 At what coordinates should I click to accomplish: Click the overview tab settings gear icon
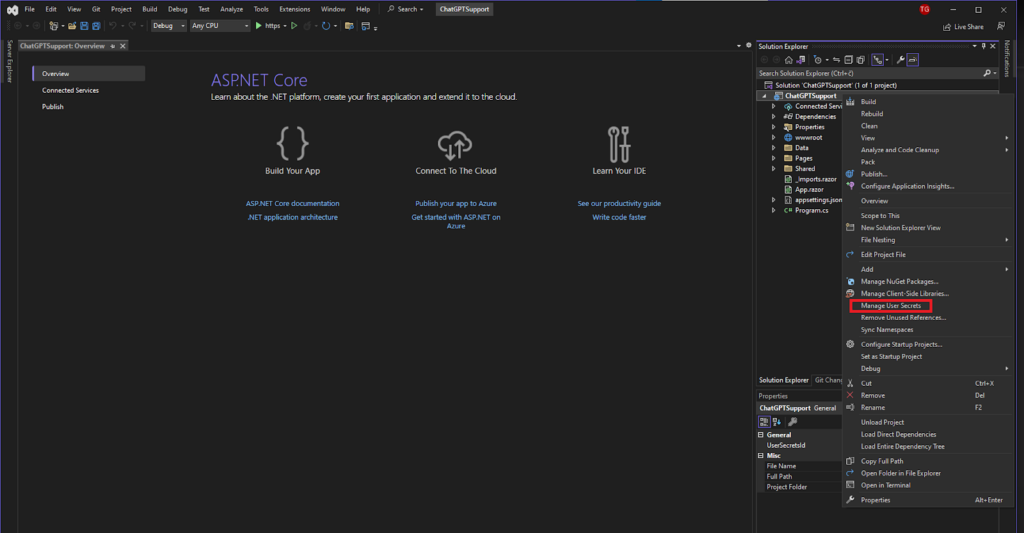click(x=748, y=46)
